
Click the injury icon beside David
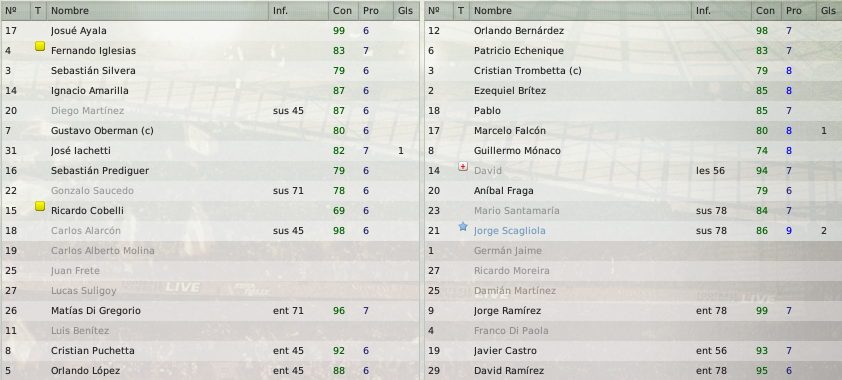[x=463, y=166]
